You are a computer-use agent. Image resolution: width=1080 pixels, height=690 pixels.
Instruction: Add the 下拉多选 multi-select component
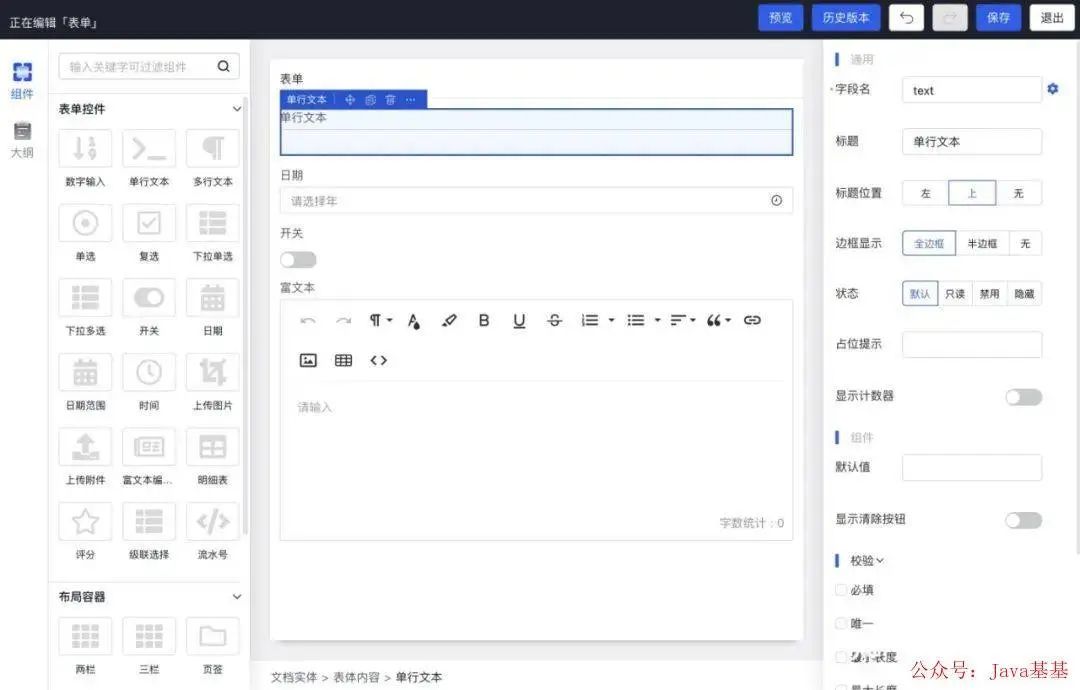click(x=85, y=297)
